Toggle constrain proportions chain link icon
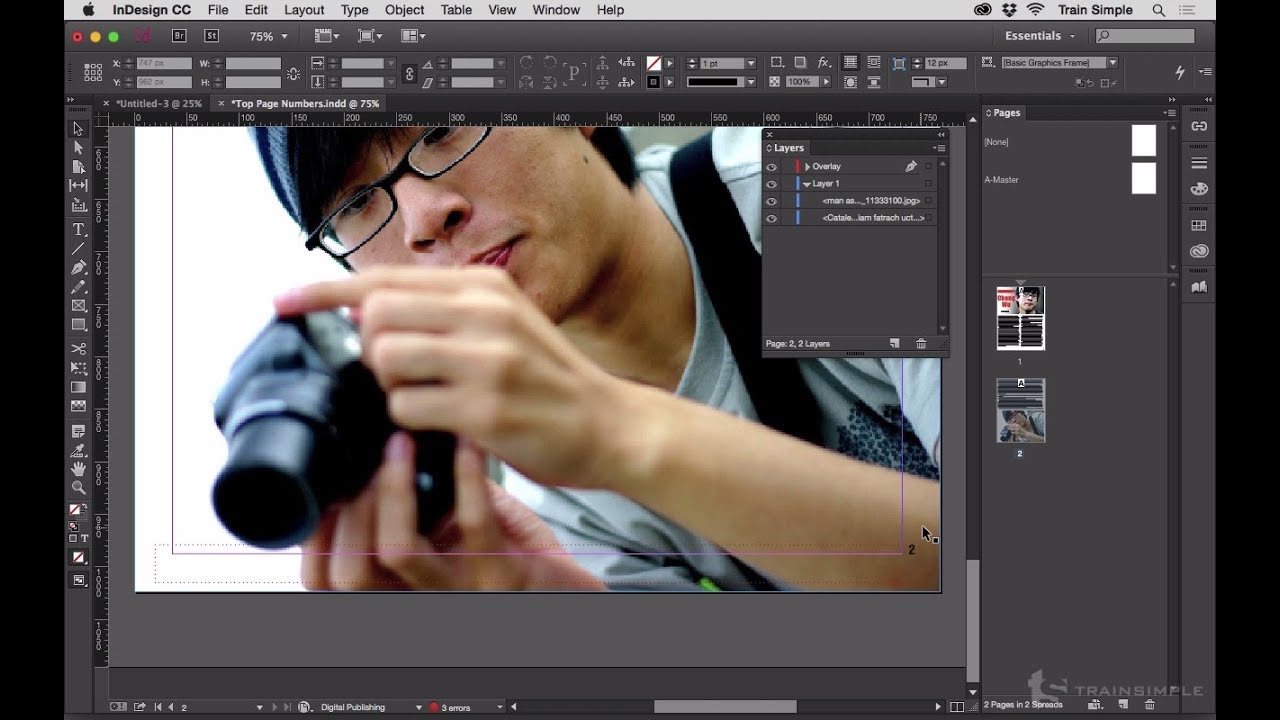Viewport: 1280px width, 720px height. point(409,73)
